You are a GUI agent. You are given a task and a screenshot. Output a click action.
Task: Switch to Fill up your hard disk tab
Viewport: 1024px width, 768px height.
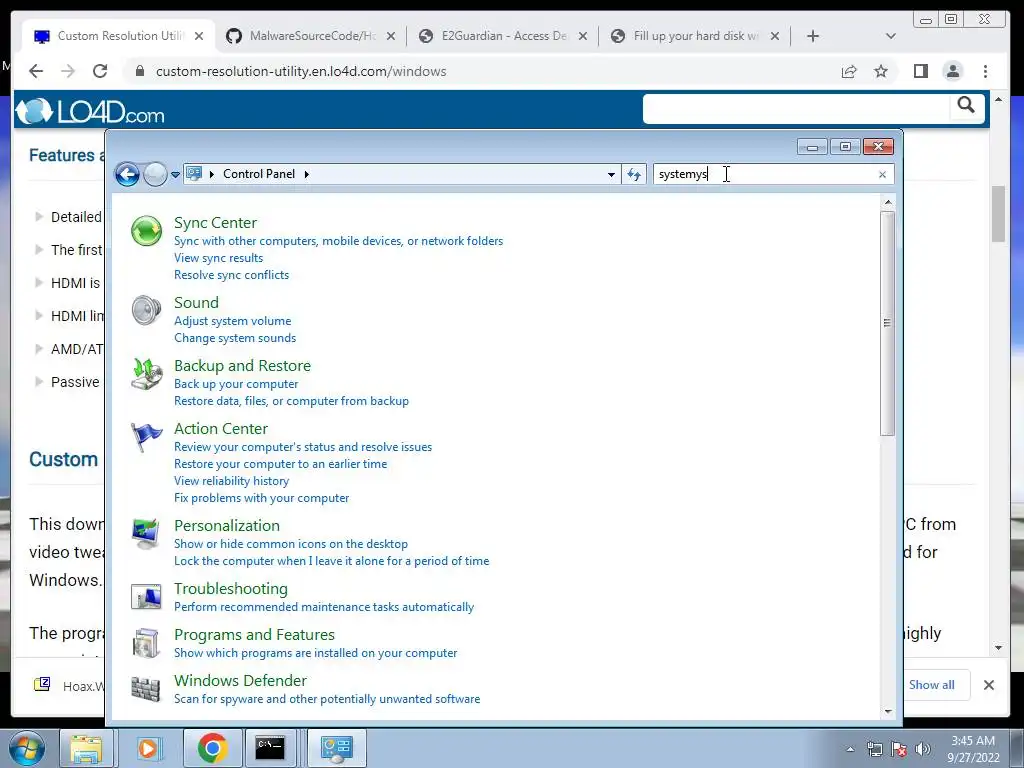695,36
